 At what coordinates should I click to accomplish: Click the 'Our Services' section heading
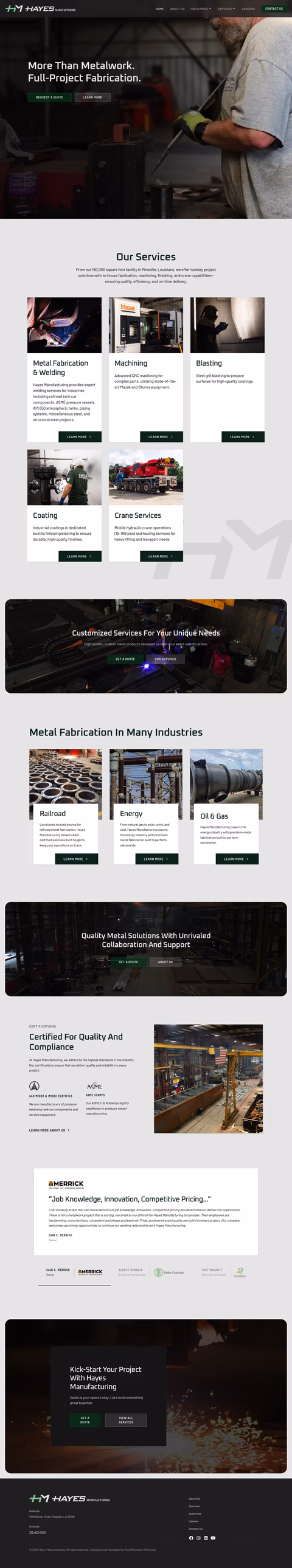pos(147,257)
